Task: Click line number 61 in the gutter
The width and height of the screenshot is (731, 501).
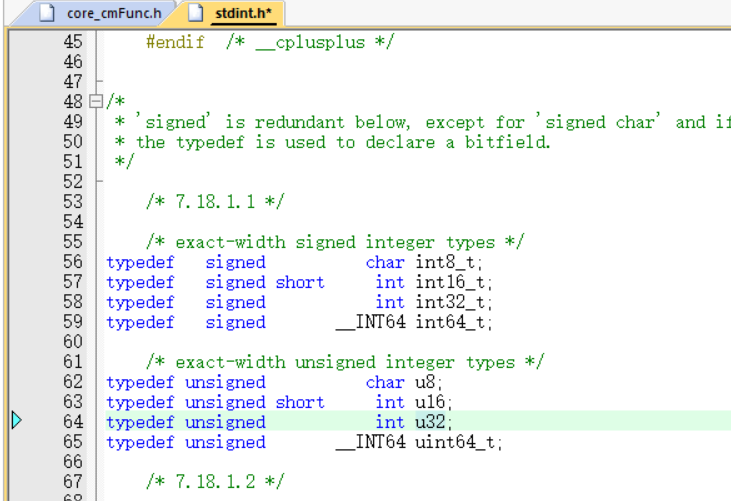Action: (x=73, y=362)
